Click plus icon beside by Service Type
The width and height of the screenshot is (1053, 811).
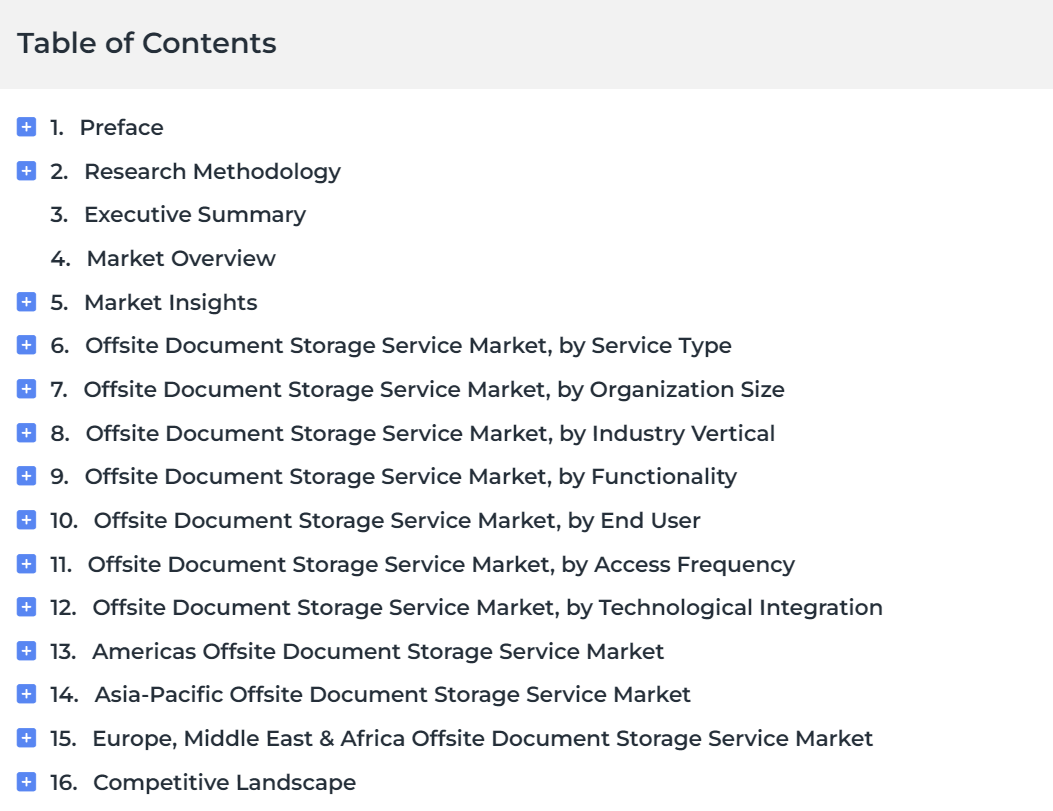tap(26, 345)
